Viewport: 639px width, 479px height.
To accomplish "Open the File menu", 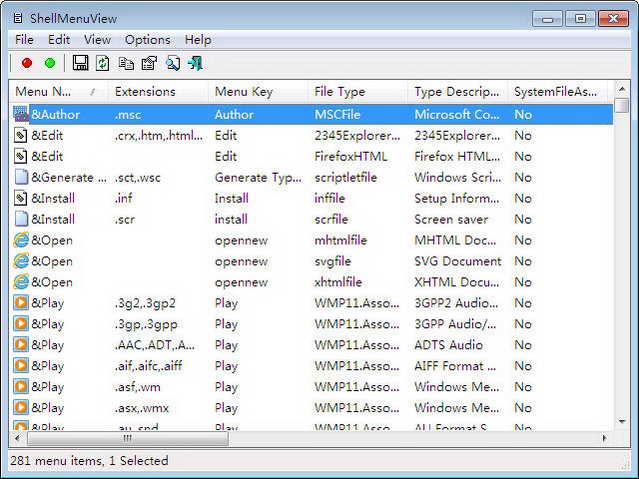I will [x=24, y=40].
